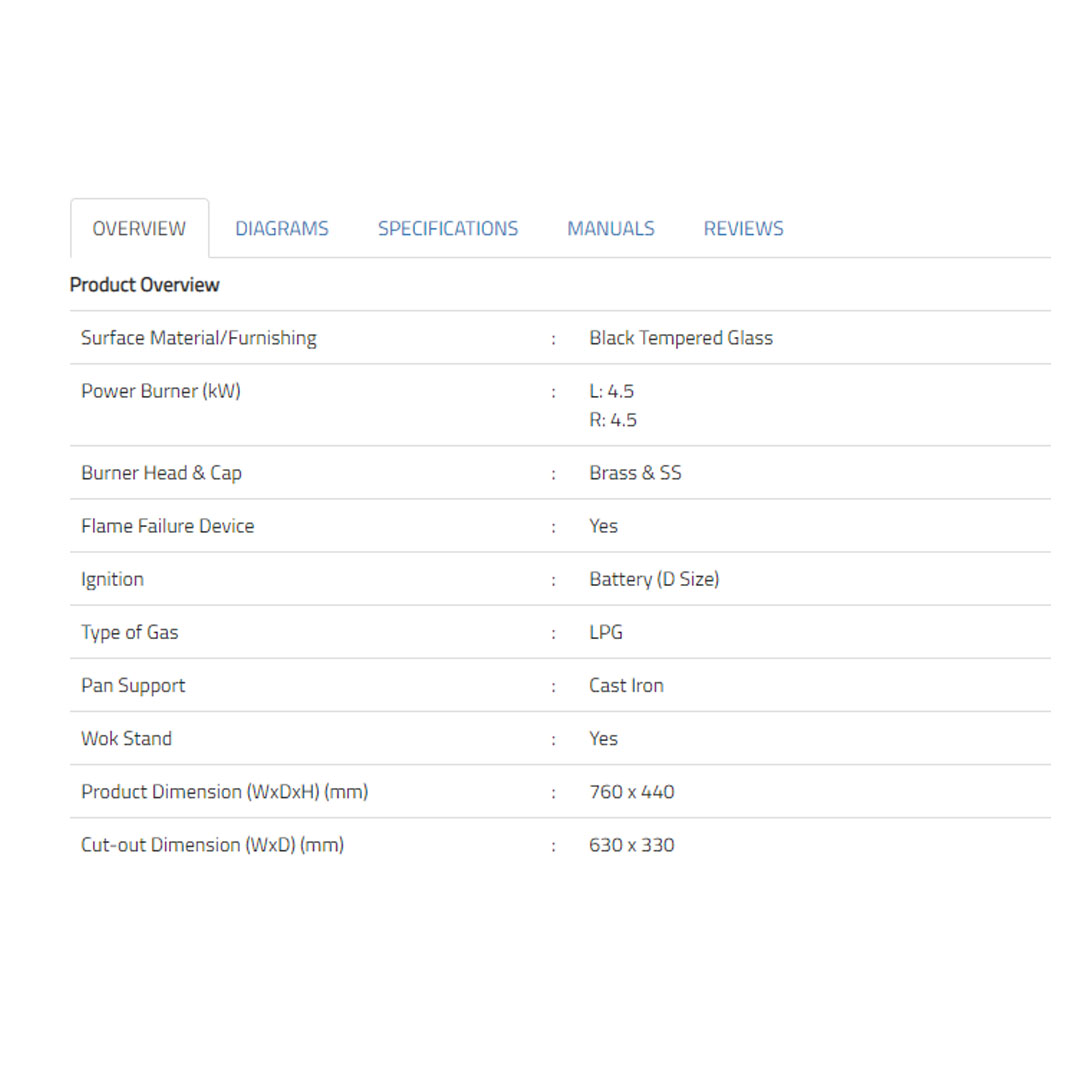This screenshot has height=1080, width=1080.
Task: Click the LPG gas type value
Action: point(606,632)
